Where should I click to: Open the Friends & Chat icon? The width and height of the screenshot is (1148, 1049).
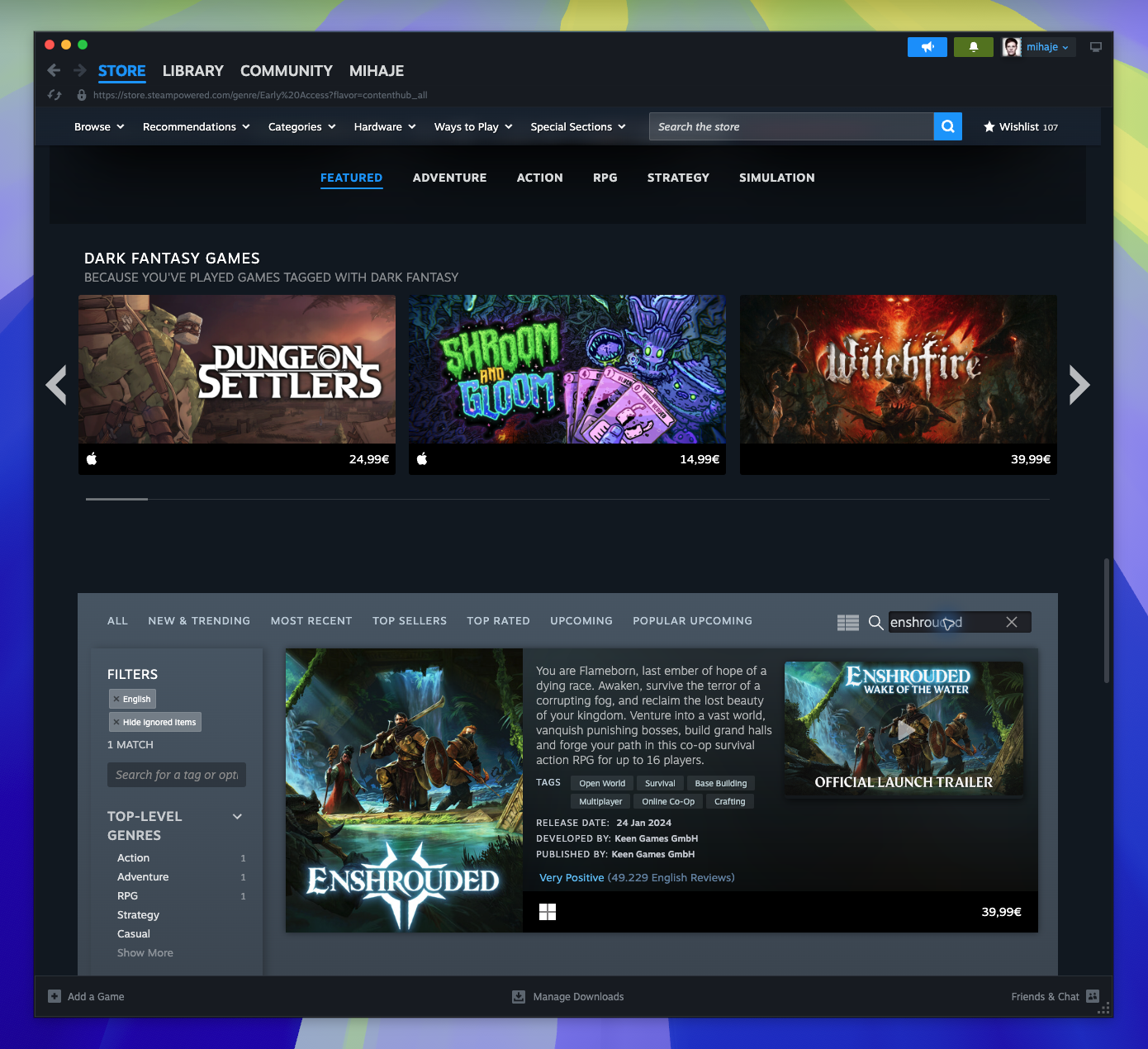1093,996
